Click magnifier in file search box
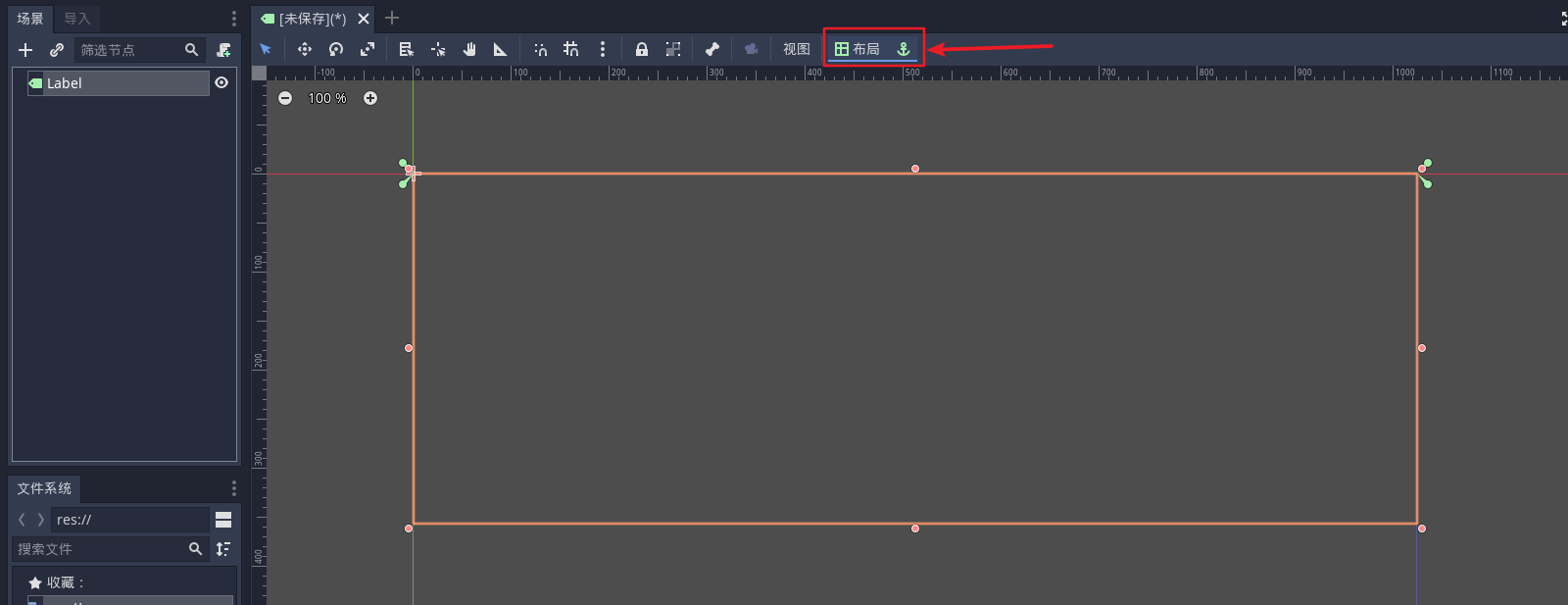 195,549
